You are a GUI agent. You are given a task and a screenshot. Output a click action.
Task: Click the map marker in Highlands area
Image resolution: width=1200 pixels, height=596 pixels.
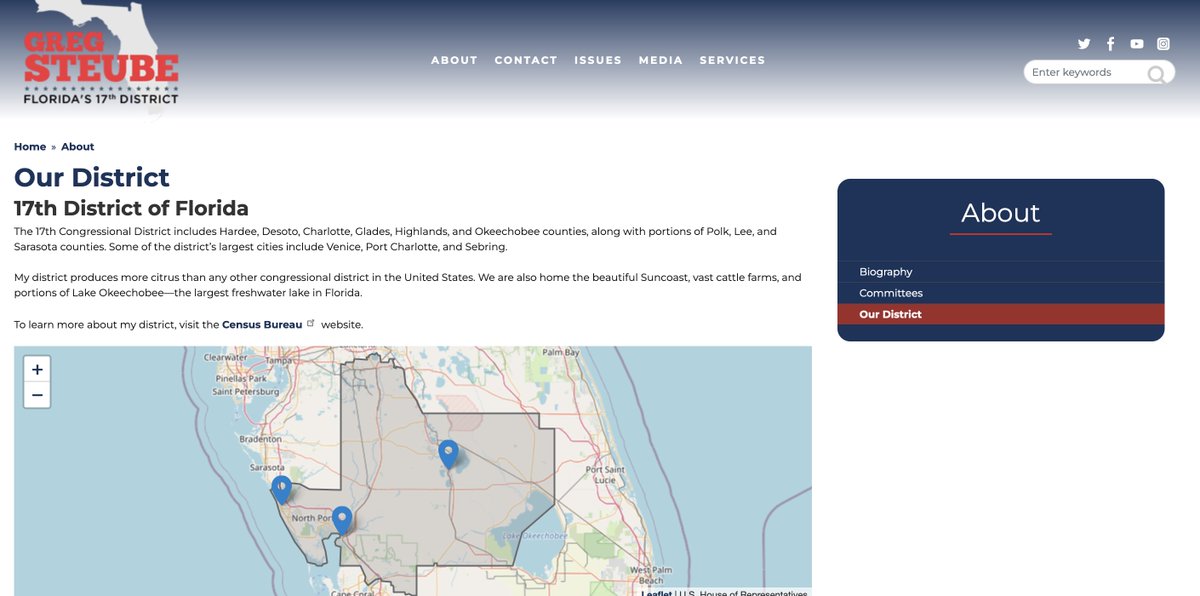coord(449,455)
